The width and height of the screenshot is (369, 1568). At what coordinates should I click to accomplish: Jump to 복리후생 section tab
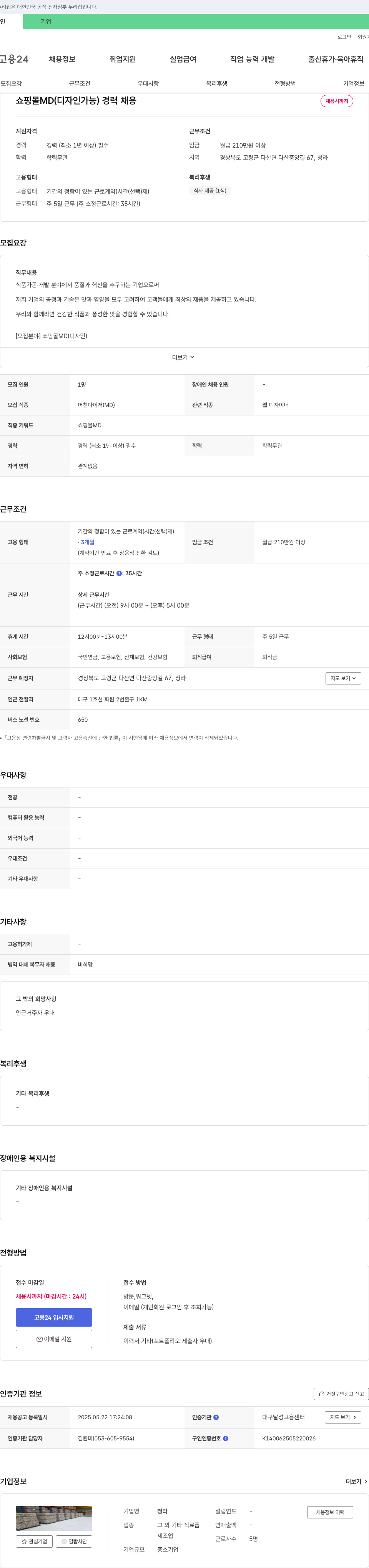[217, 83]
